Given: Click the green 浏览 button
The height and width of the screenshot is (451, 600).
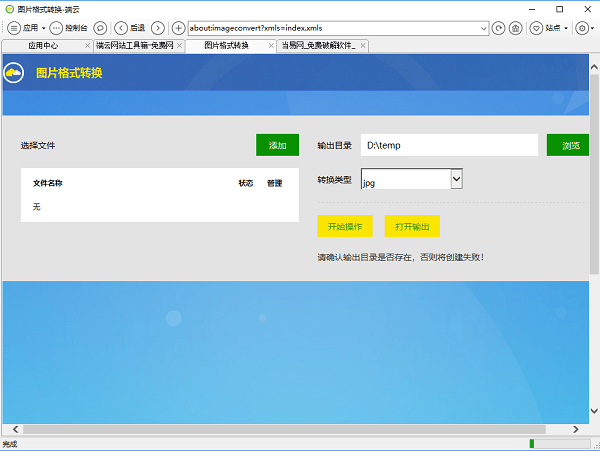Looking at the screenshot, I should (570, 145).
